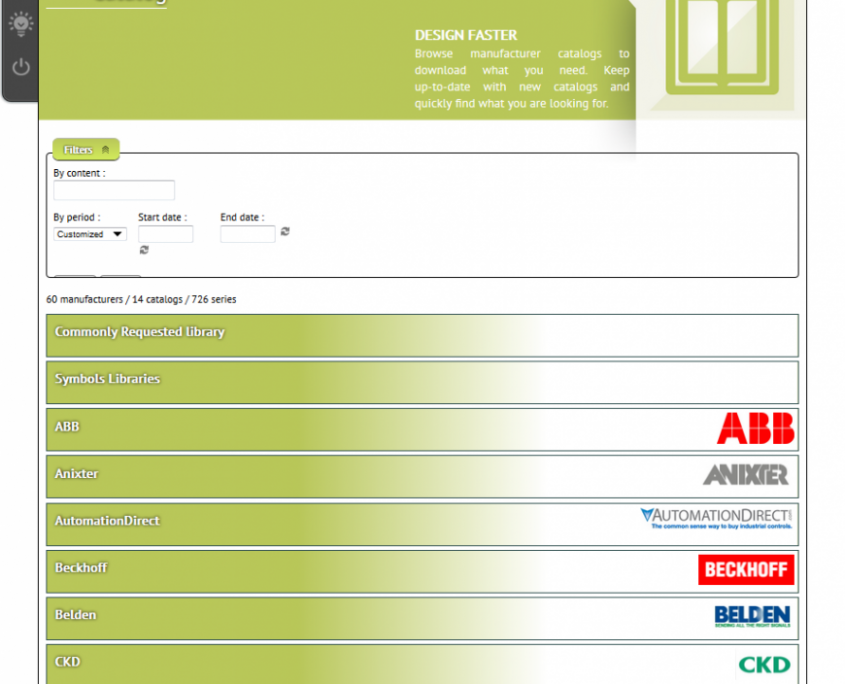845x684 pixels.
Task: Expand the Anixter manufacturer row
Action: [x=422, y=476]
